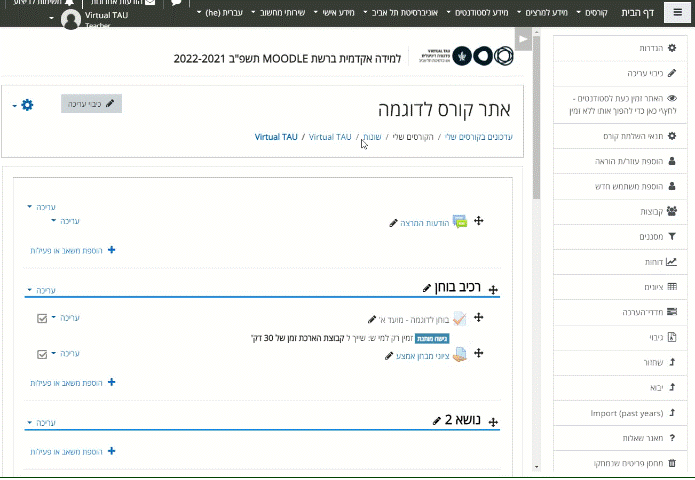The height and width of the screenshot is (480, 695).
Task: Expand עריכה dropdown for בוחן לדוגמה
Action: [66, 318]
